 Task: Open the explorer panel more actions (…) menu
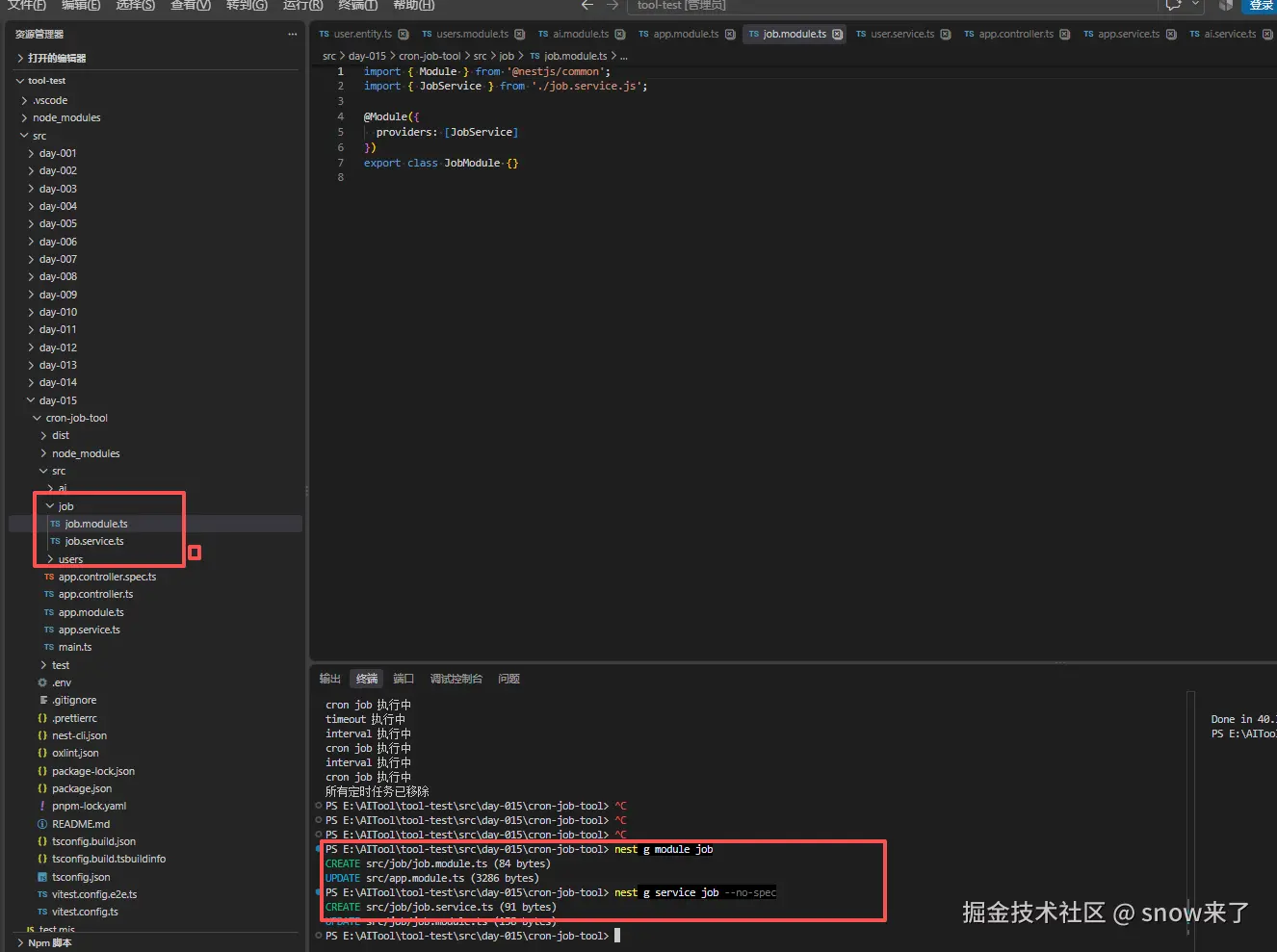(x=293, y=35)
